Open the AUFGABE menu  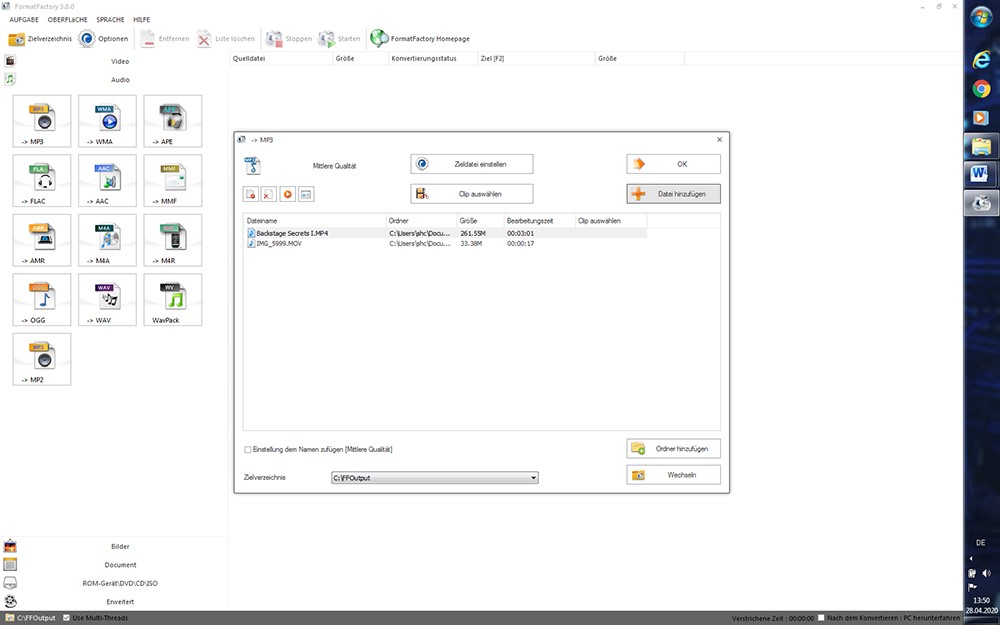pyautogui.click(x=24, y=19)
